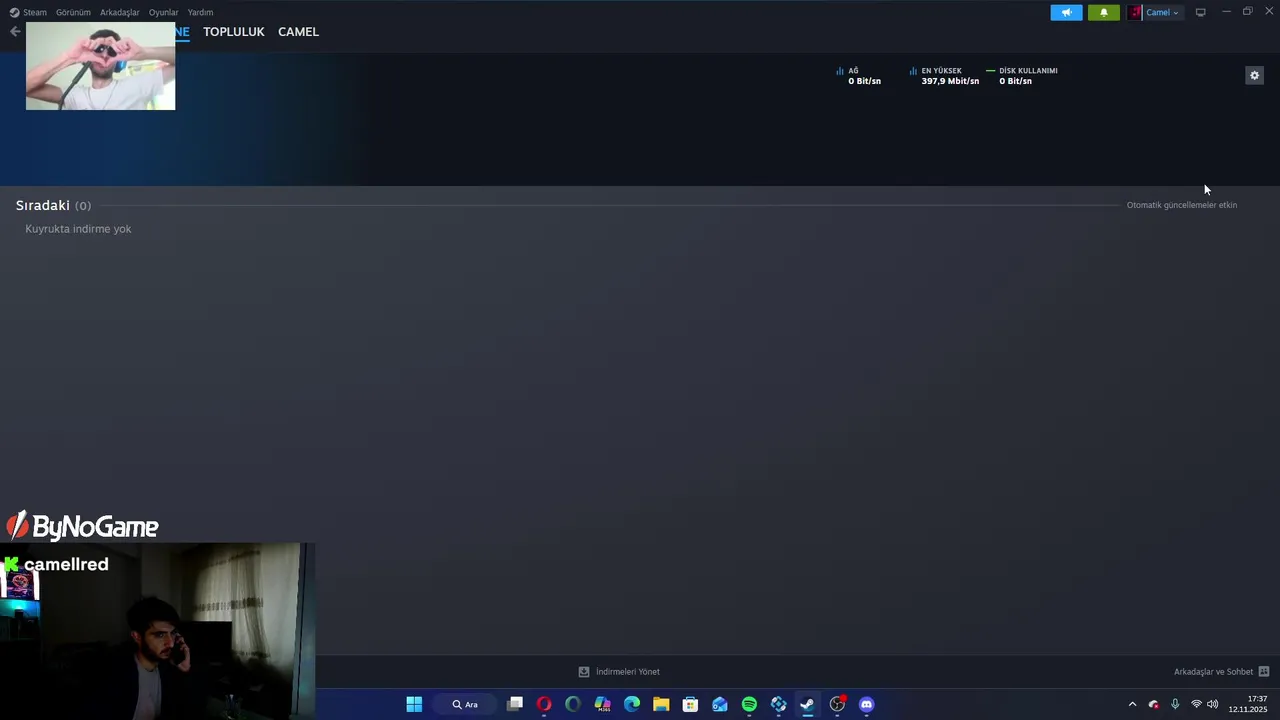The width and height of the screenshot is (1280, 720).
Task: Open the Windows Start menu
Action: [x=414, y=704]
